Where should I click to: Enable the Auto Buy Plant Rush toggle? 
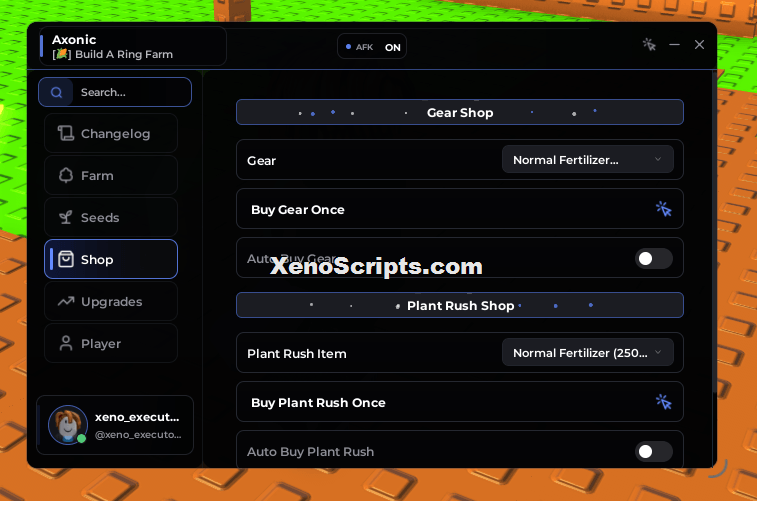click(x=654, y=451)
